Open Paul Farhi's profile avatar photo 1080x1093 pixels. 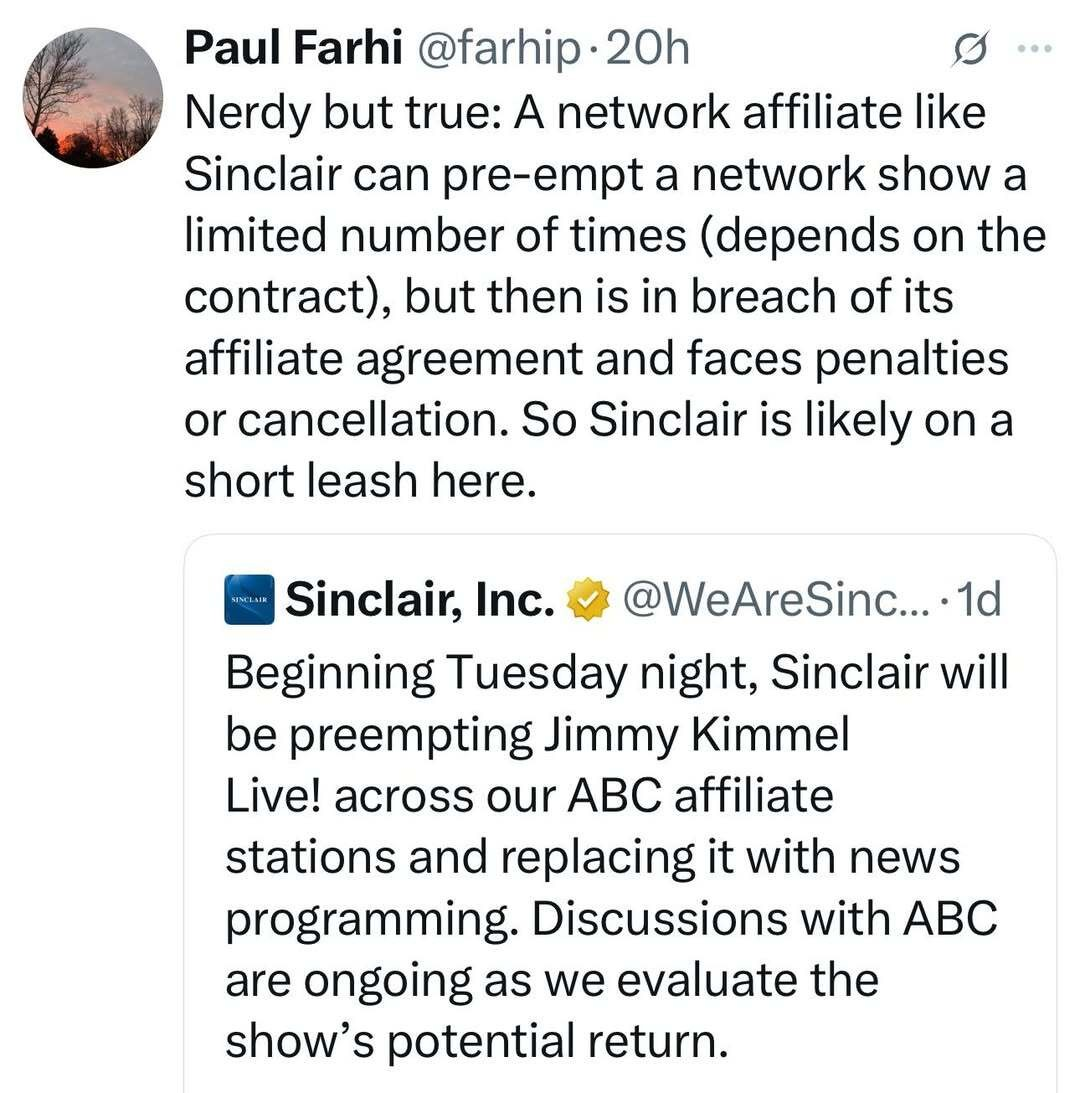92,97
